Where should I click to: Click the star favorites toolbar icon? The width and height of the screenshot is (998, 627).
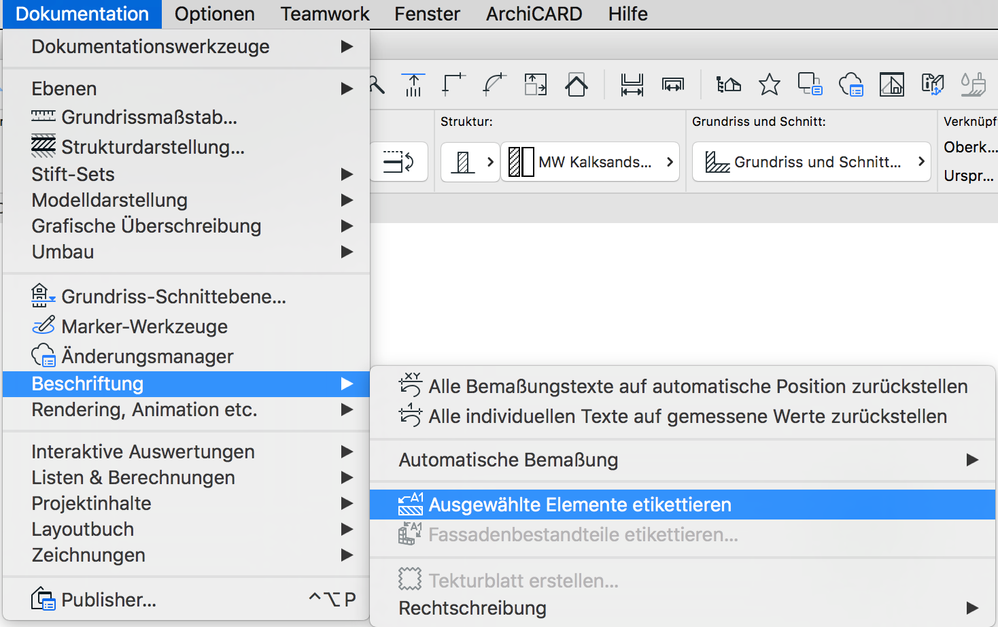(770, 85)
